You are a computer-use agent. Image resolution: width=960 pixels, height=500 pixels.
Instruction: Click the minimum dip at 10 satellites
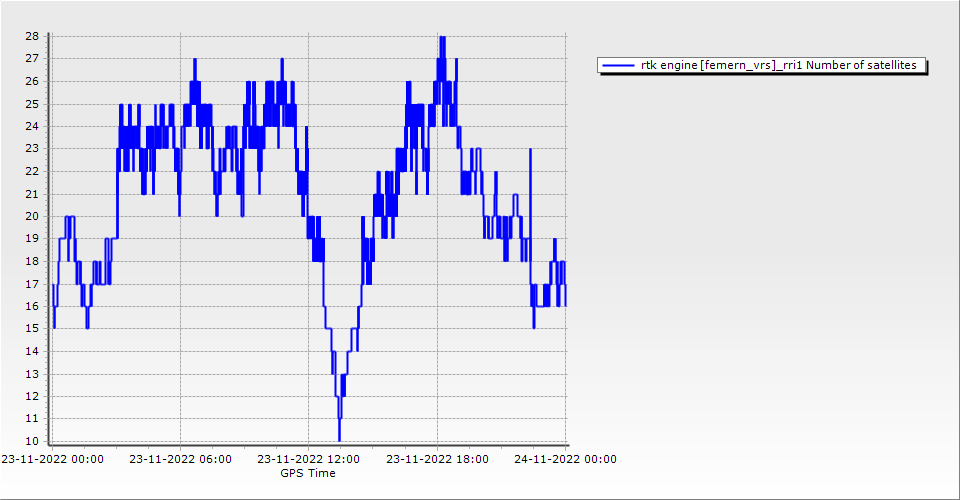[340, 439]
